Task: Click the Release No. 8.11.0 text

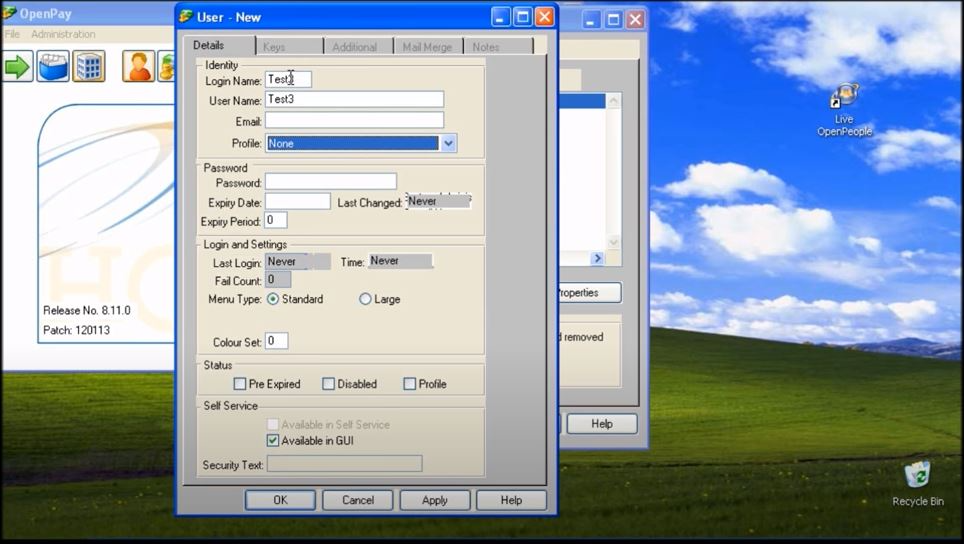Action: [87, 310]
